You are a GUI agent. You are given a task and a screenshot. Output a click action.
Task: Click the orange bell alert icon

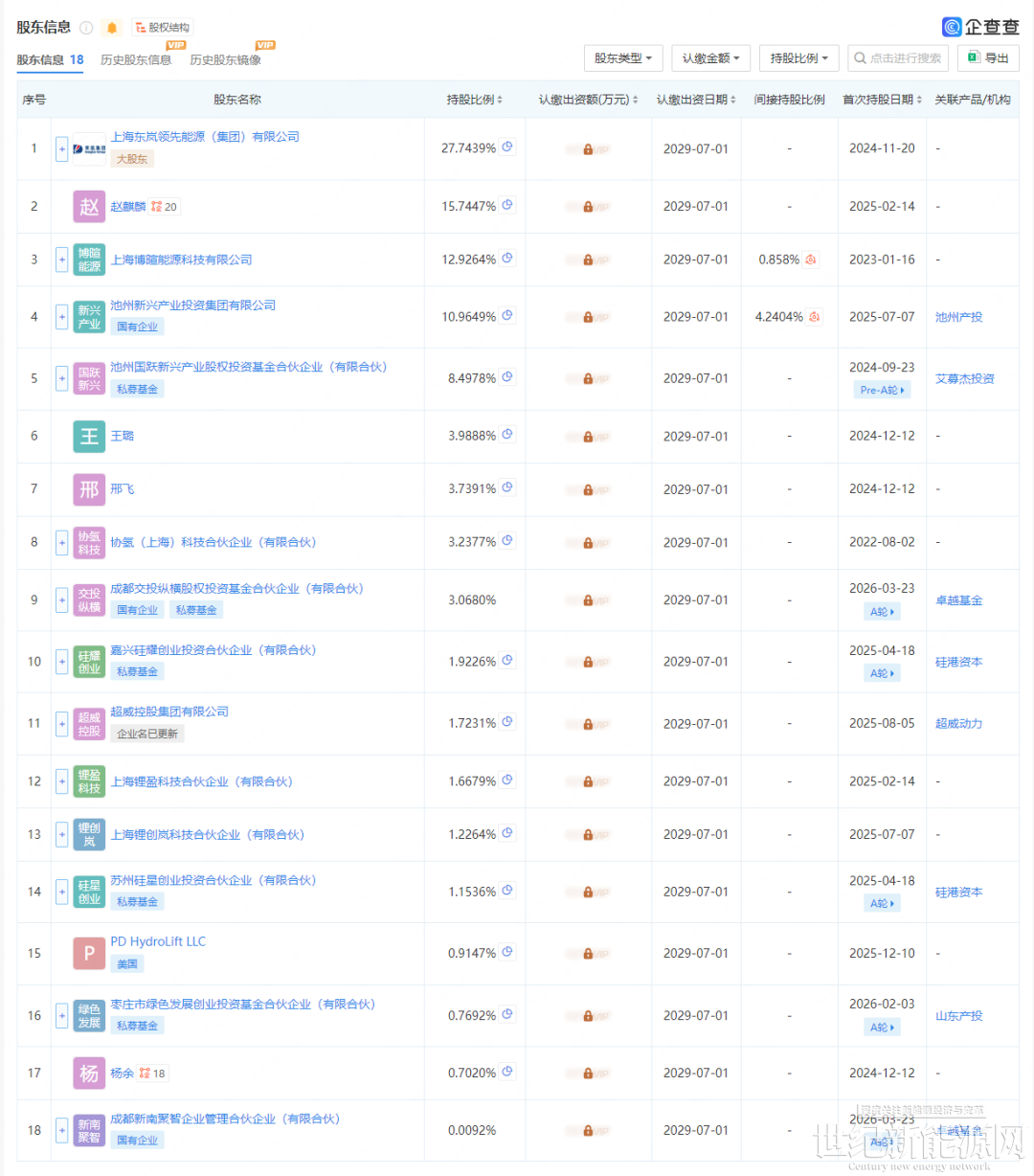point(112,28)
